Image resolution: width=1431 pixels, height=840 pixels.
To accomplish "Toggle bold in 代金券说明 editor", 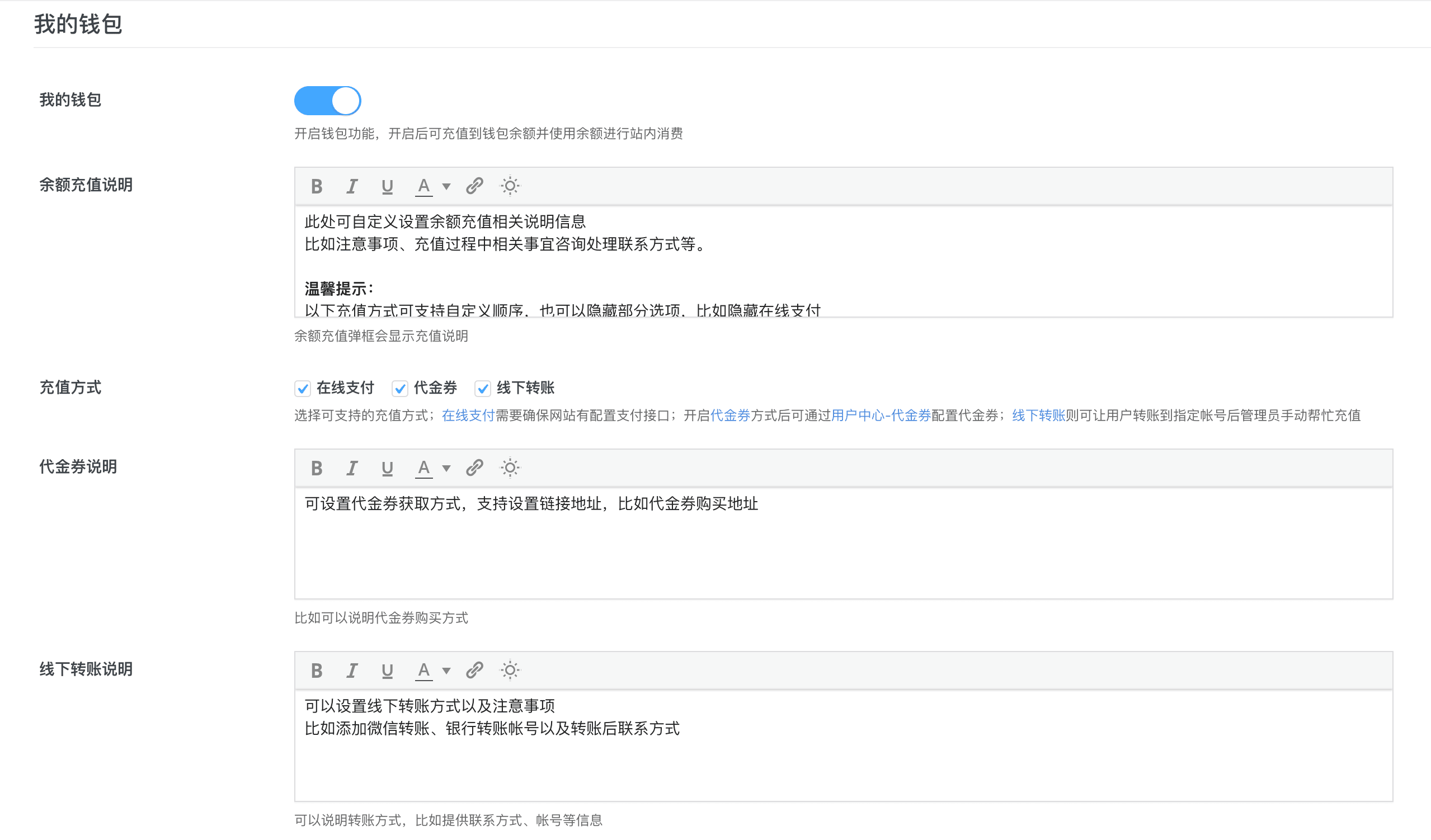I will tap(317, 468).
